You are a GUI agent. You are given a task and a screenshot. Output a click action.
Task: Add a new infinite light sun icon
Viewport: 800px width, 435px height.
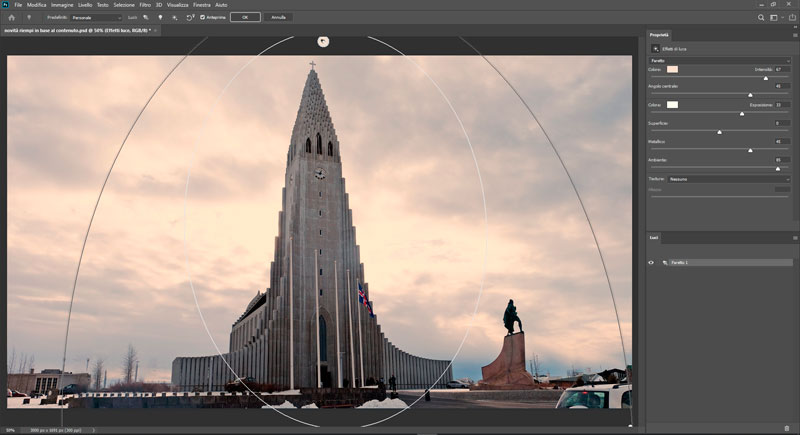tap(174, 17)
